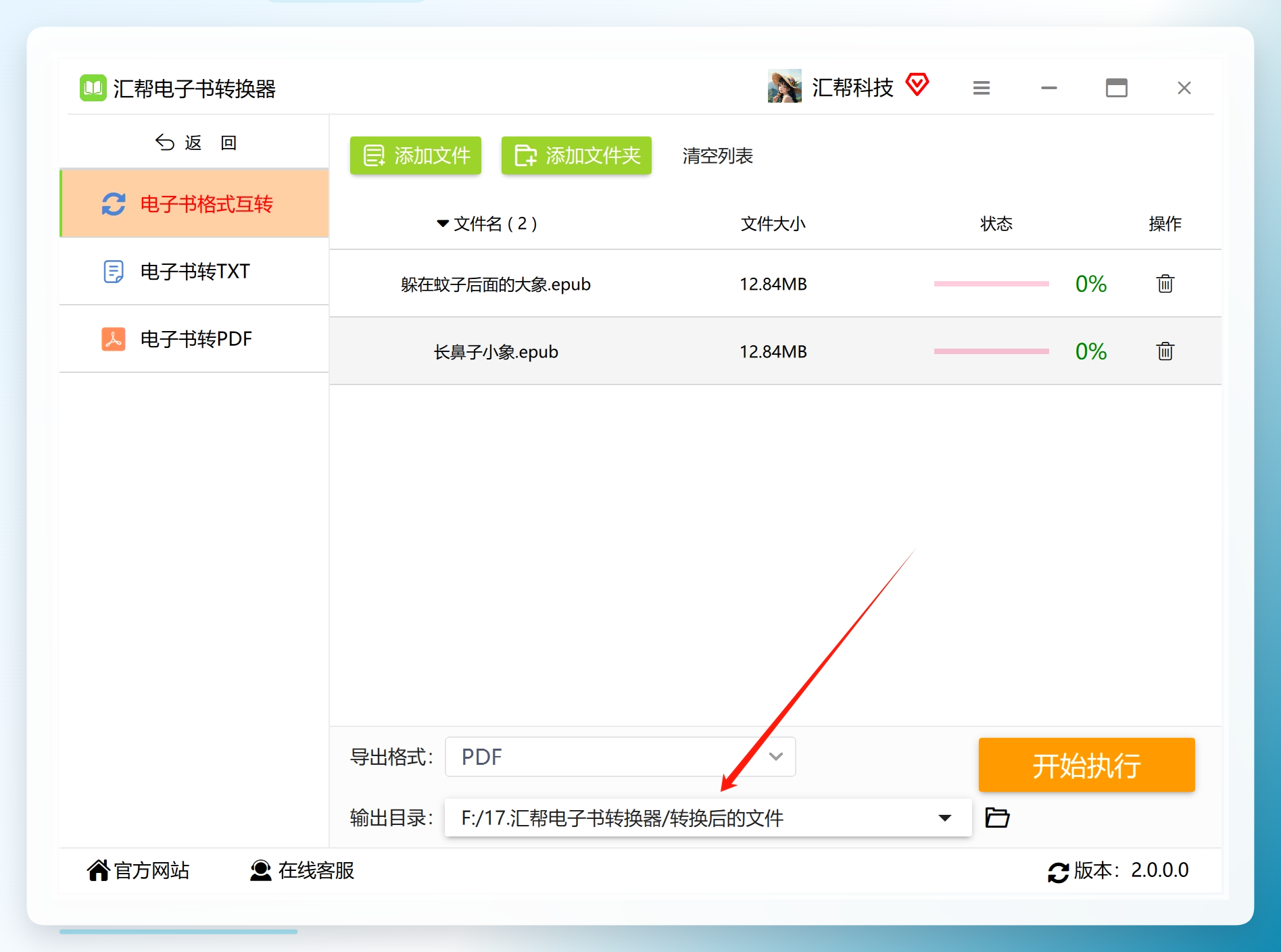Image resolution: width=1281 pixels, height=952 pixels.
Task: Click 清空列表 to clear the list
Action: point(718,155)
